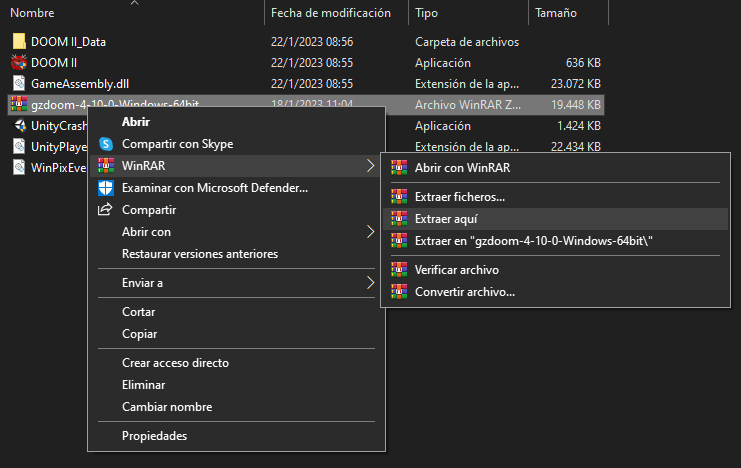Viewport: 741px width, 468px height.
Task: Click Cambiar nombre to rename file
Action: [166, 407]
